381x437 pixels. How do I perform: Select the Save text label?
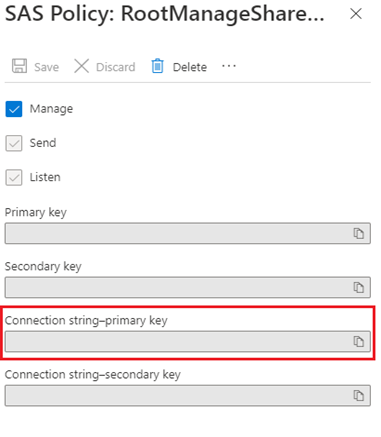47,67
